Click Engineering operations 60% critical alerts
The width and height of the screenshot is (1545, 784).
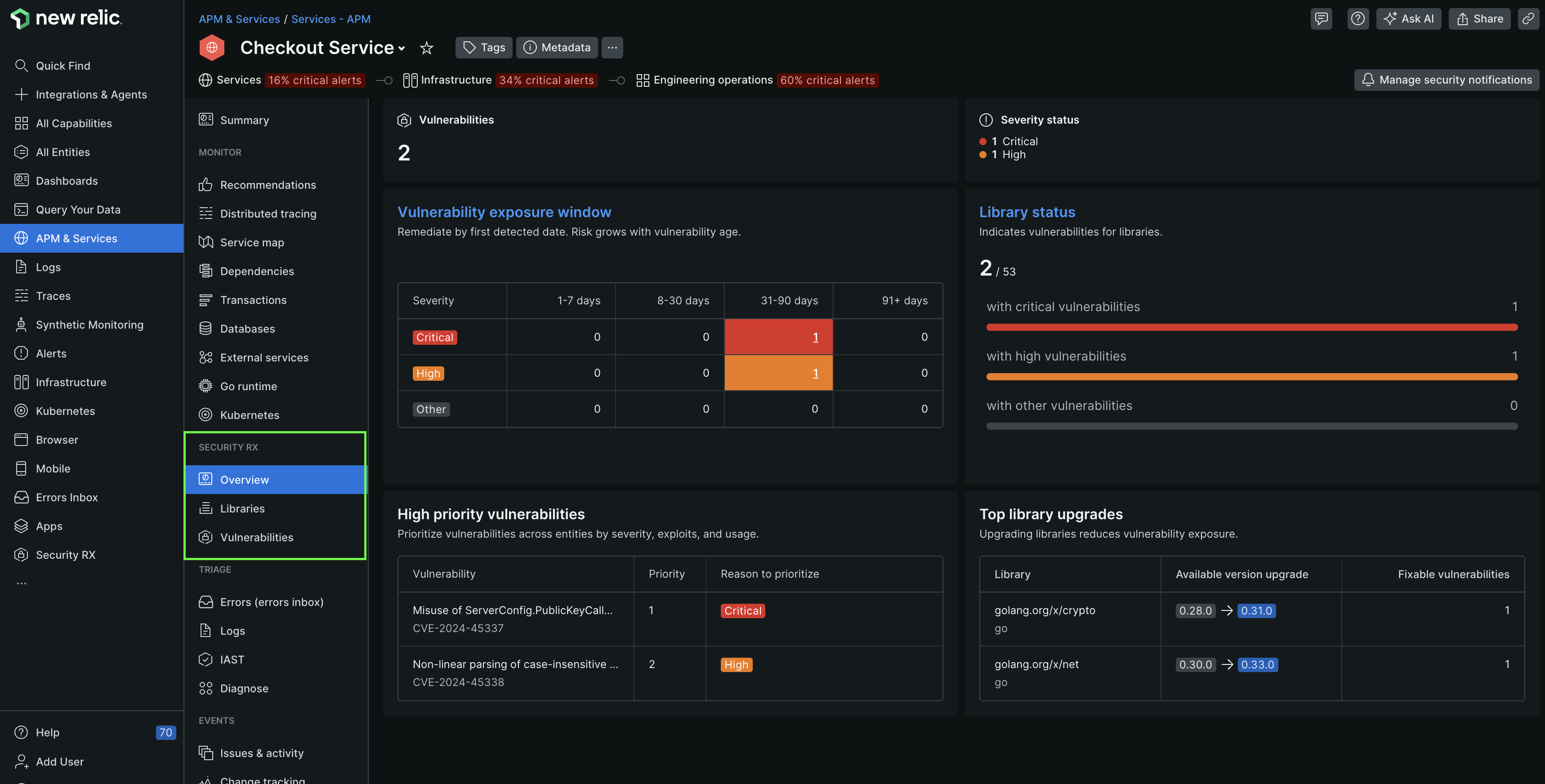(x=827, y=80)
